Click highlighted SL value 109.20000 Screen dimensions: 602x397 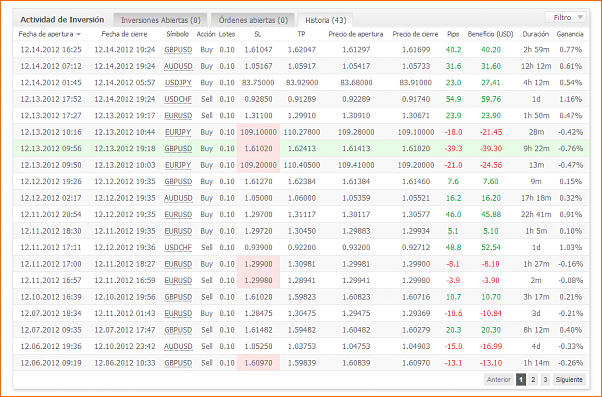[258, 165]
